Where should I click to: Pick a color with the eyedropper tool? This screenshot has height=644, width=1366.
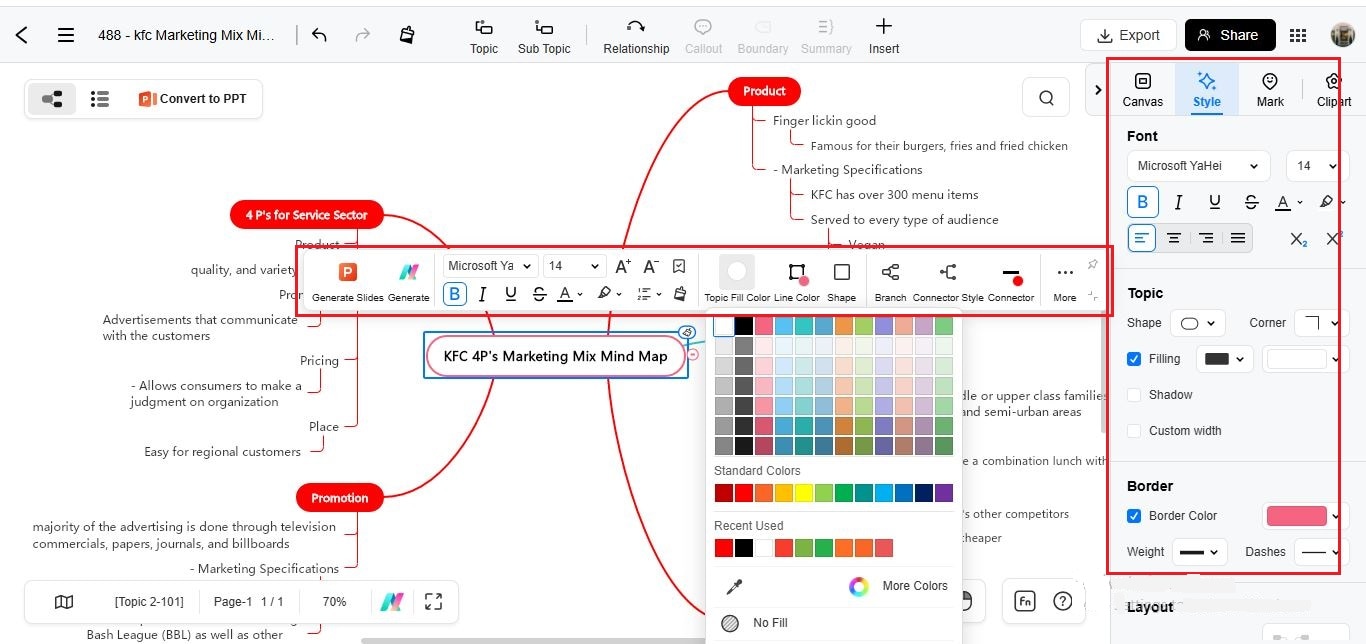tap(734, 587)
